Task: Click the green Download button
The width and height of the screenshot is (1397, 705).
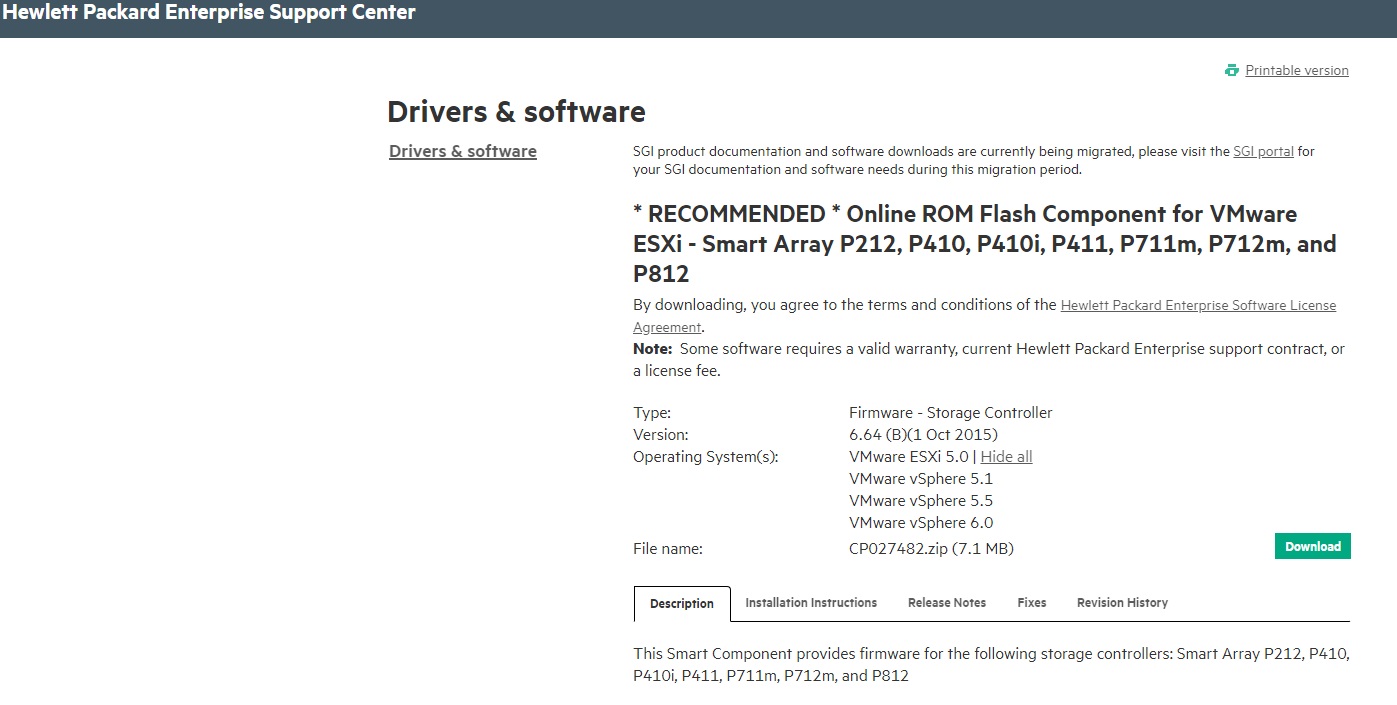Action: tap(1313, 546)
